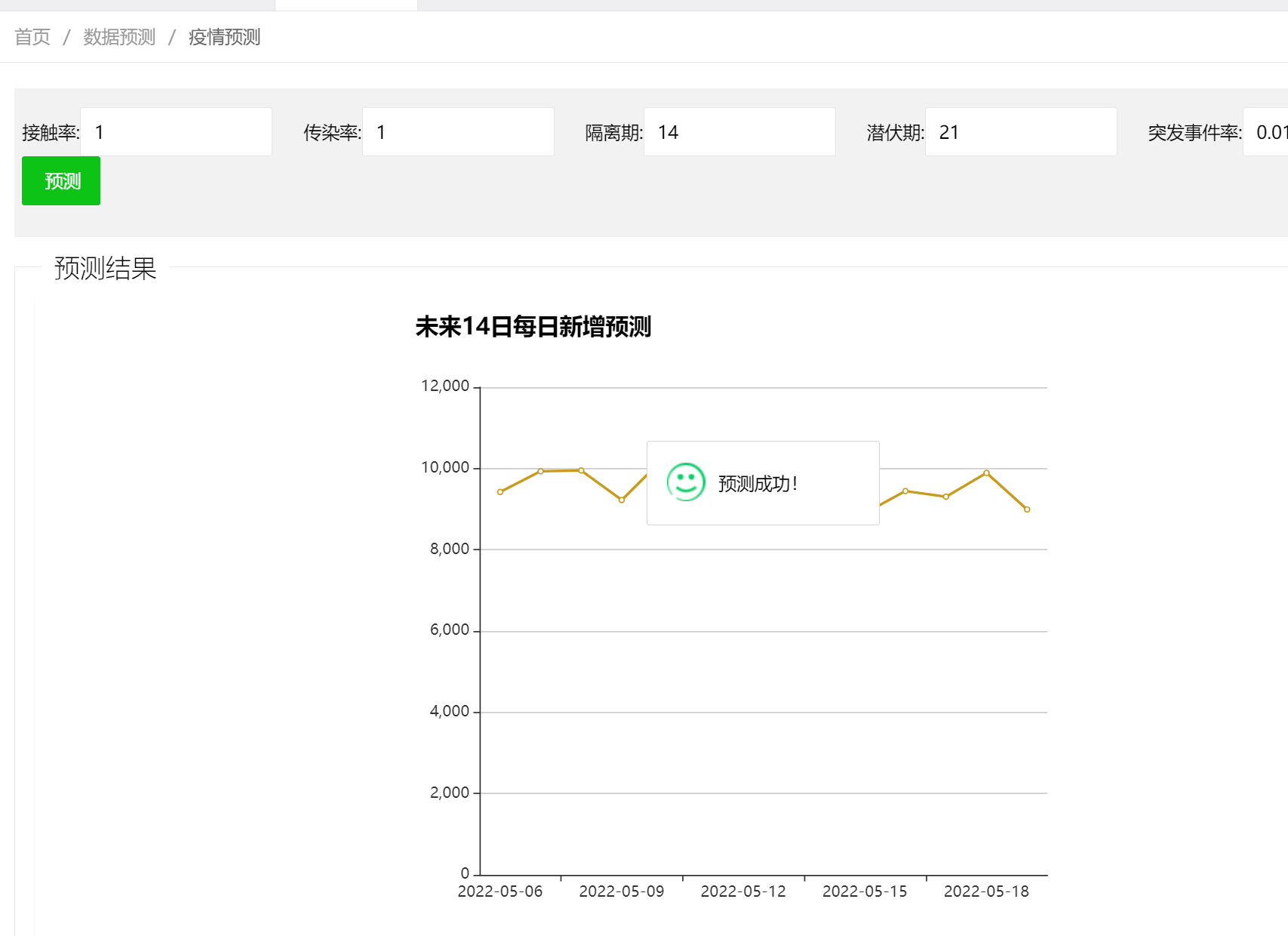
Task: Click the first data point above 2022-05-06
Action: pos(500,492)
